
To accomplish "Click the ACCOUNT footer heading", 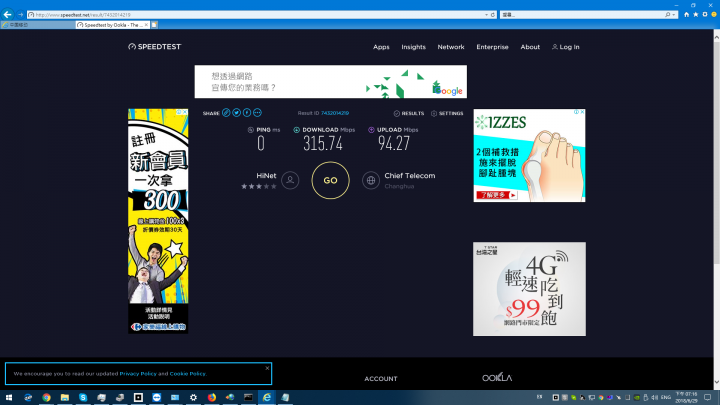I will [381, 379].
